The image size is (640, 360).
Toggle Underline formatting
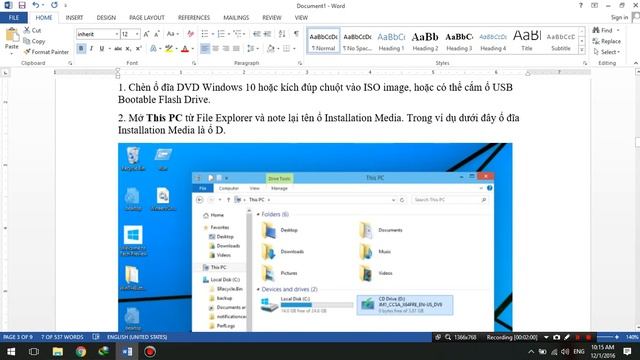pos(101,49)
